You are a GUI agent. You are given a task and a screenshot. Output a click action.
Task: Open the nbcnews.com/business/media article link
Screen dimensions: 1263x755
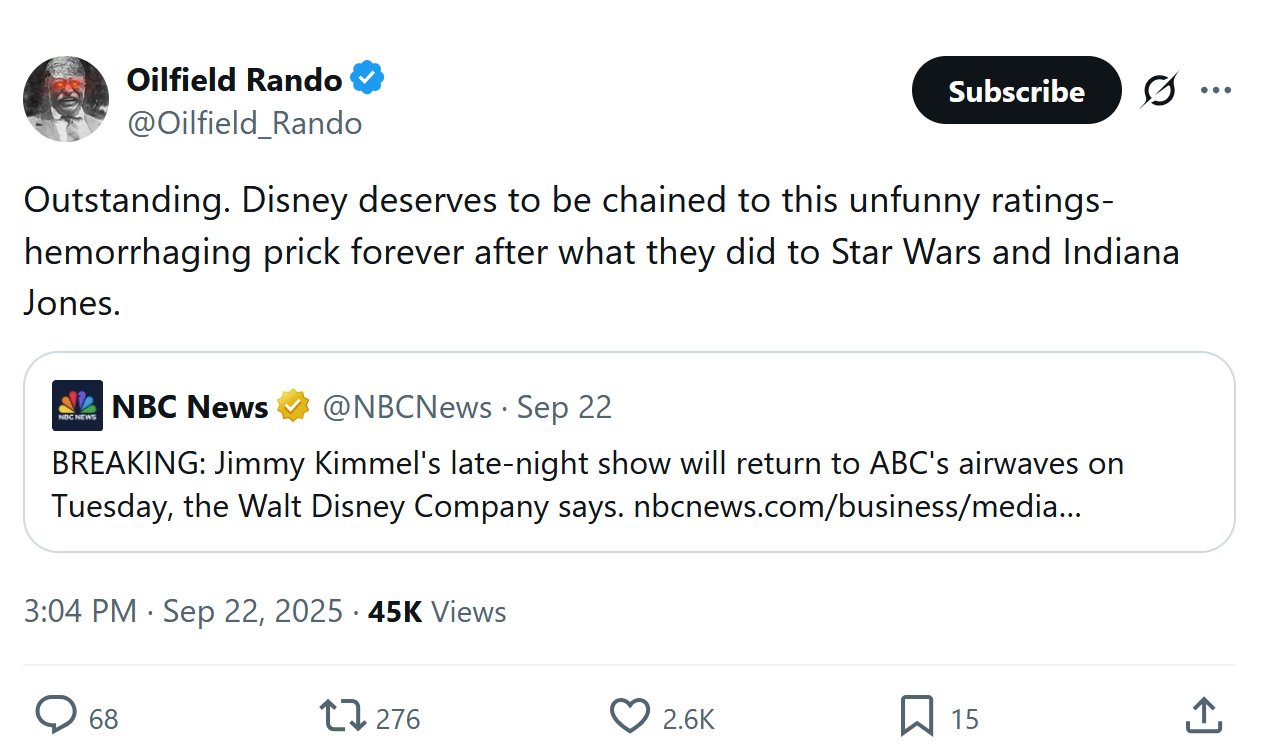click(x=857, y=507)
